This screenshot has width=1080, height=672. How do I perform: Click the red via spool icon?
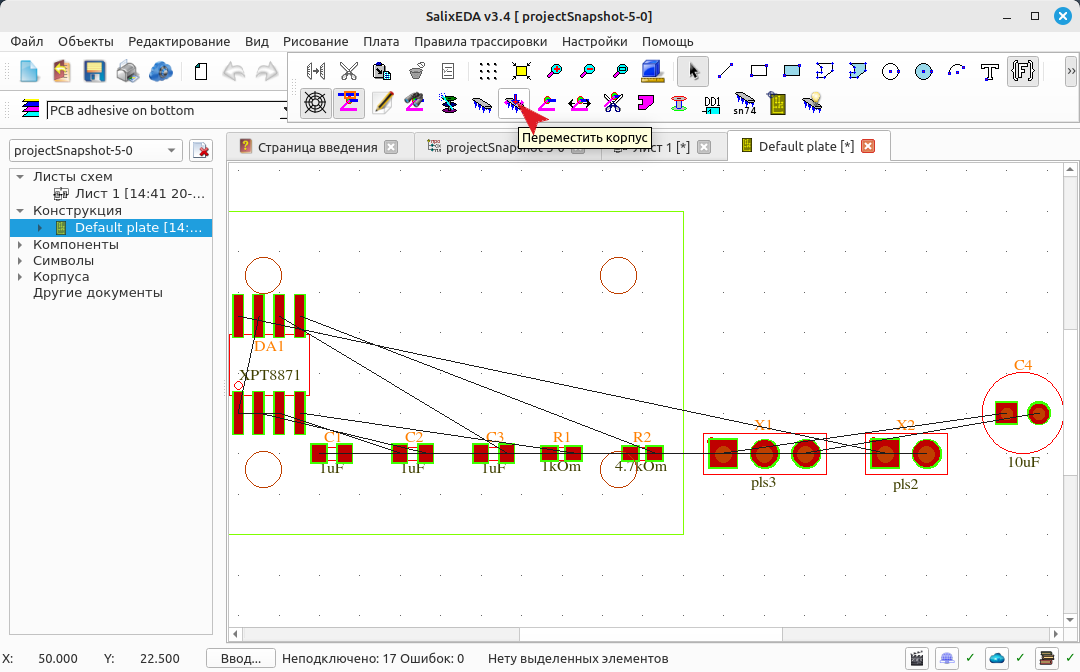pyautogui.click(x=678, y=104)
